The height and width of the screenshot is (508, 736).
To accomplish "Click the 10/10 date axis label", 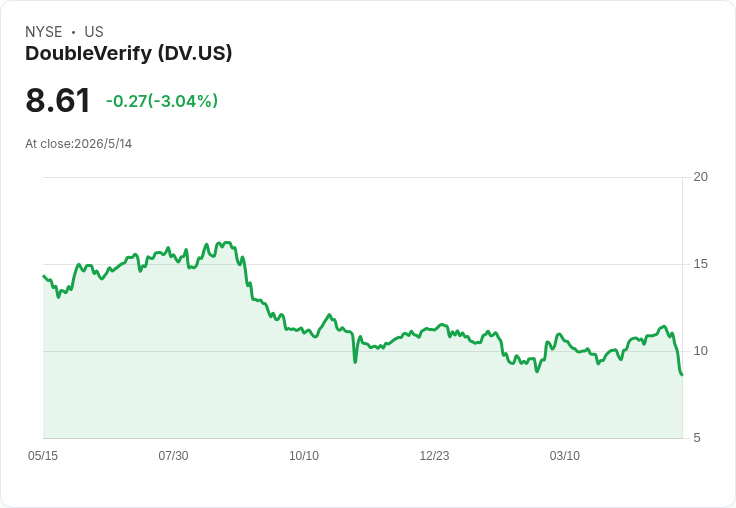I will tap(304, 456).
